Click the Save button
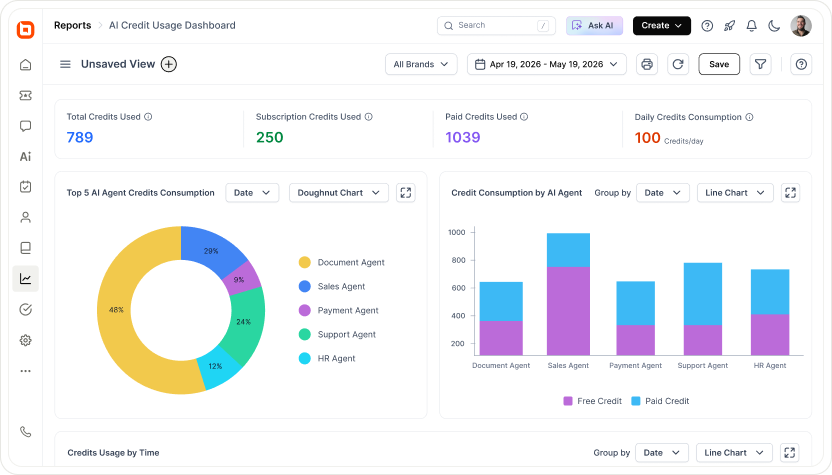Image resolution: width=832 pixels, height=475 pixels. pyautogui.click(x=719, y=64)
